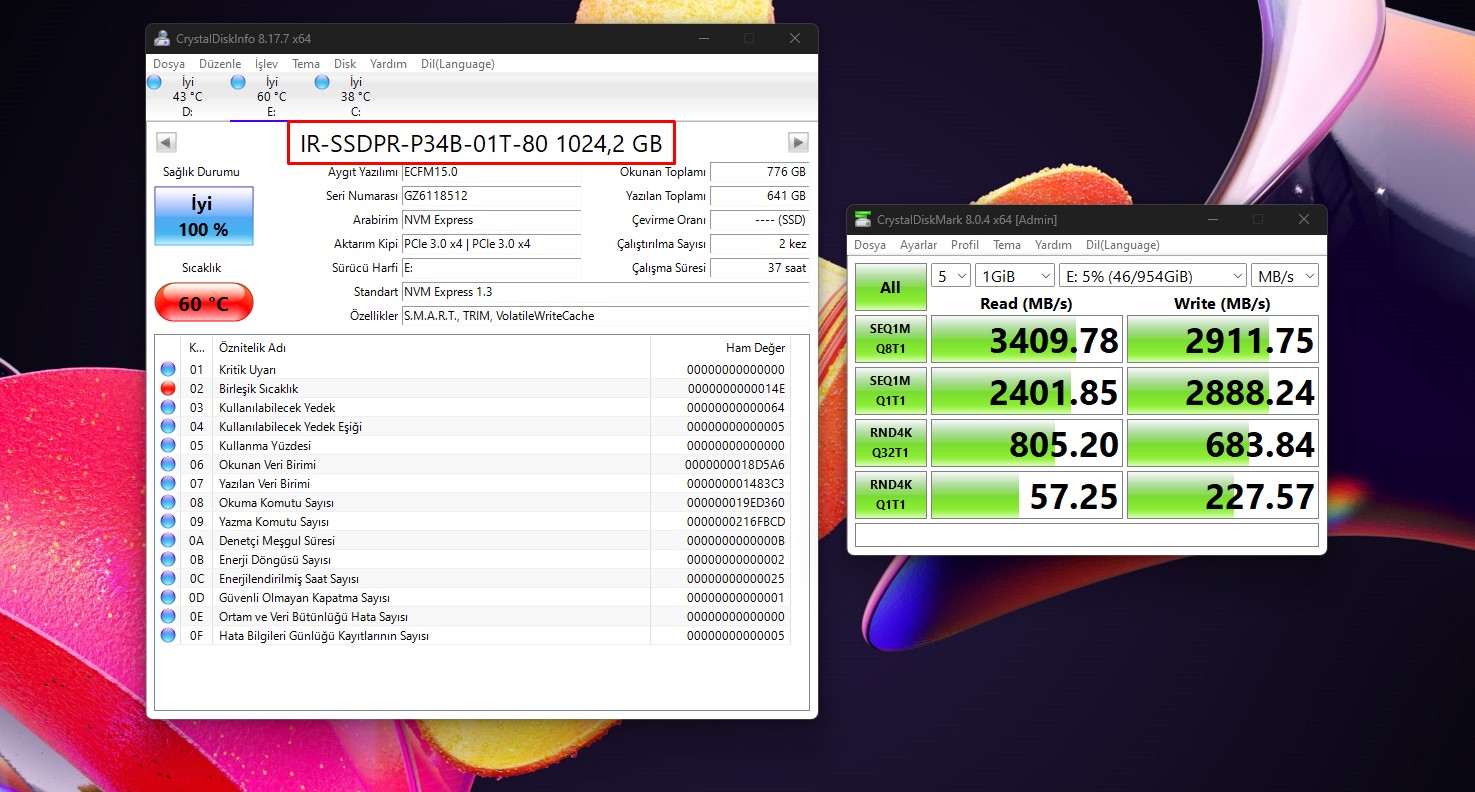Open Dosya menu in CrystalDiskInfo
This screenshot has width=1475, height=792.
pos(169,64)
